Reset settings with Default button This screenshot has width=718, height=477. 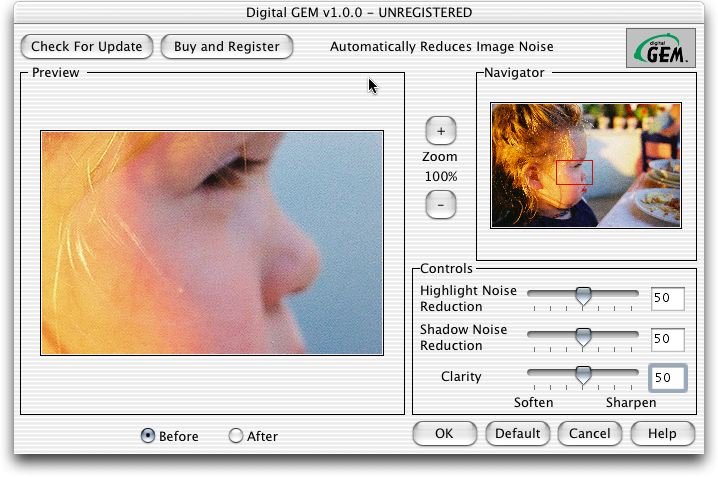517,434
